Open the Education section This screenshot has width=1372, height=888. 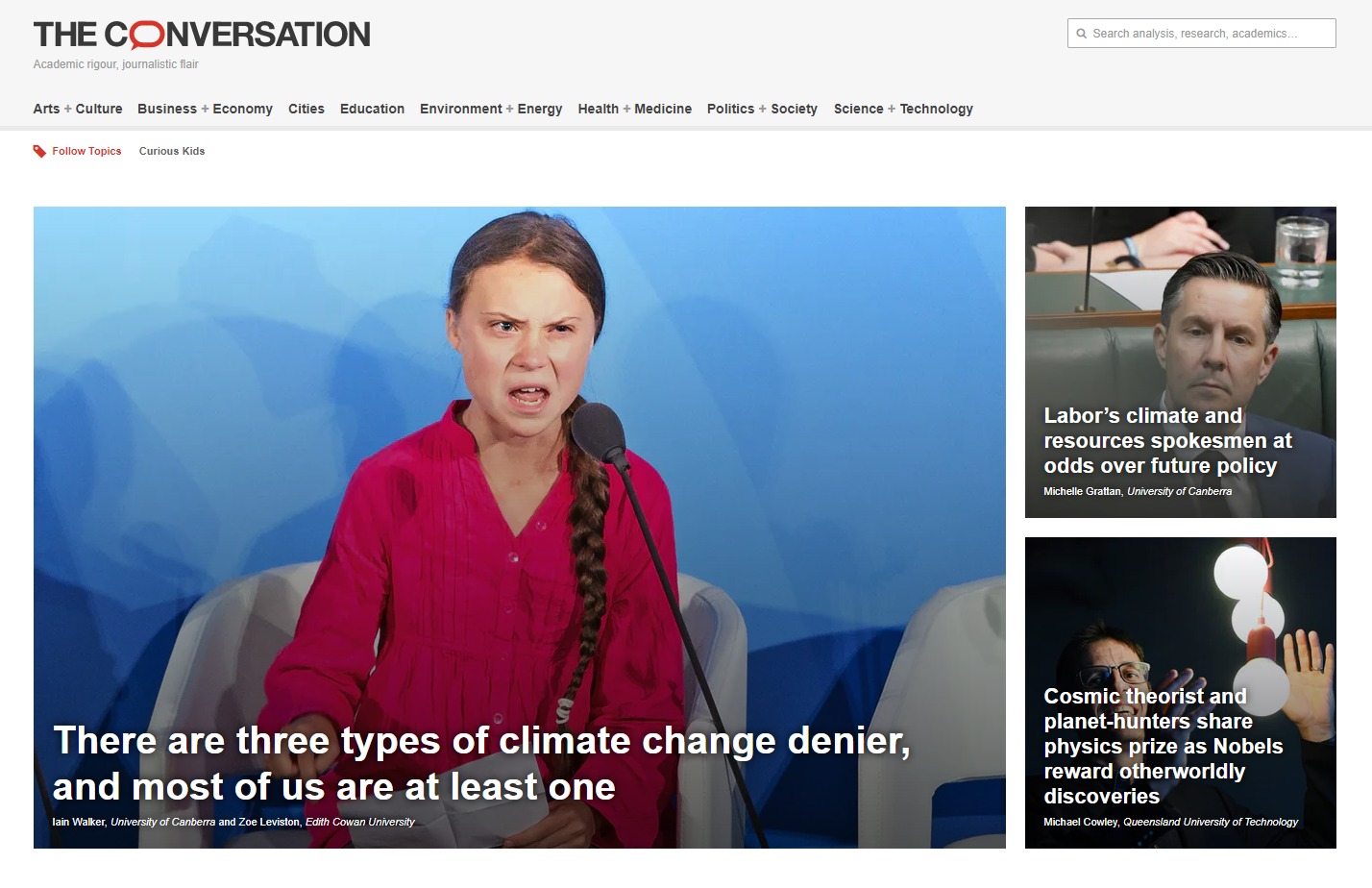pyautogui.click(x=372, y=109)
